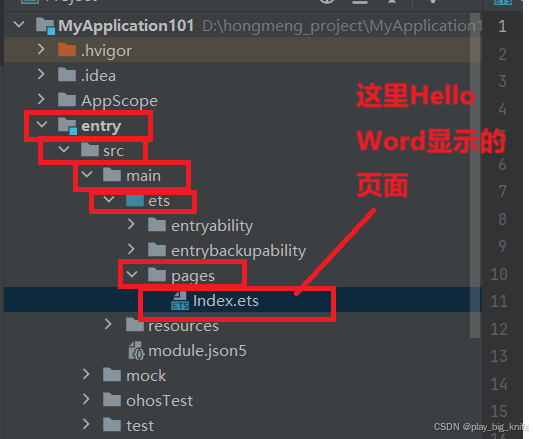Screen dimensions: 533x439
Task: Click line number 13 in editor gutter
Action: click(499, 356)
